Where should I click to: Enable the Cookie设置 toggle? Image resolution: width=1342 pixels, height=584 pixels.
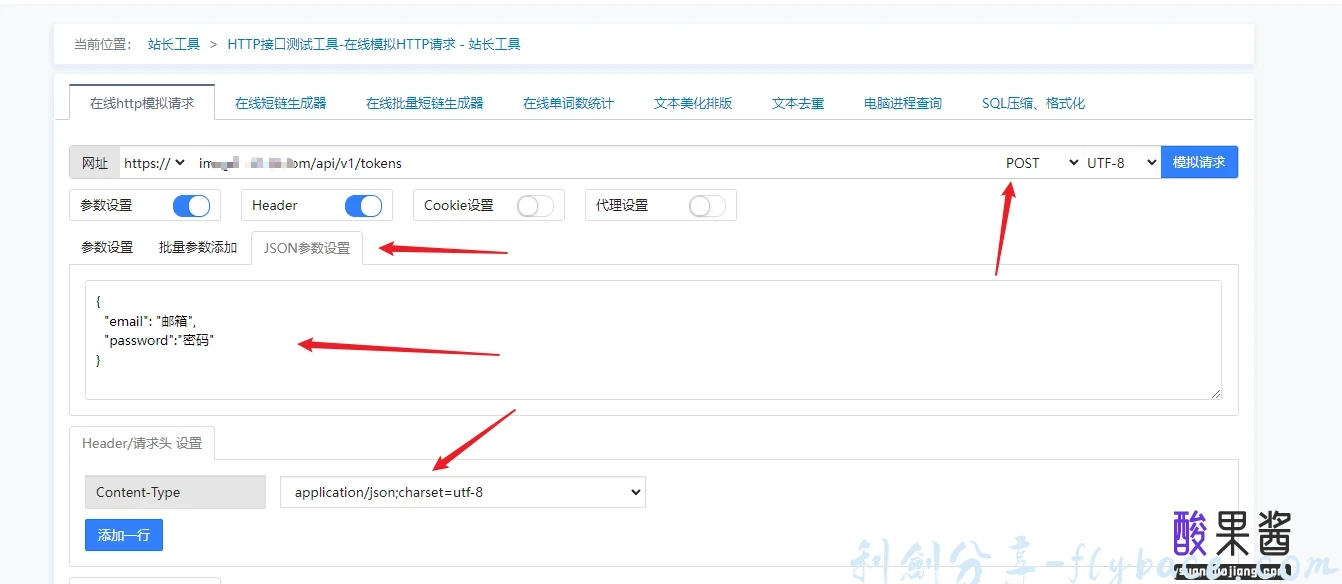point(535,205)
